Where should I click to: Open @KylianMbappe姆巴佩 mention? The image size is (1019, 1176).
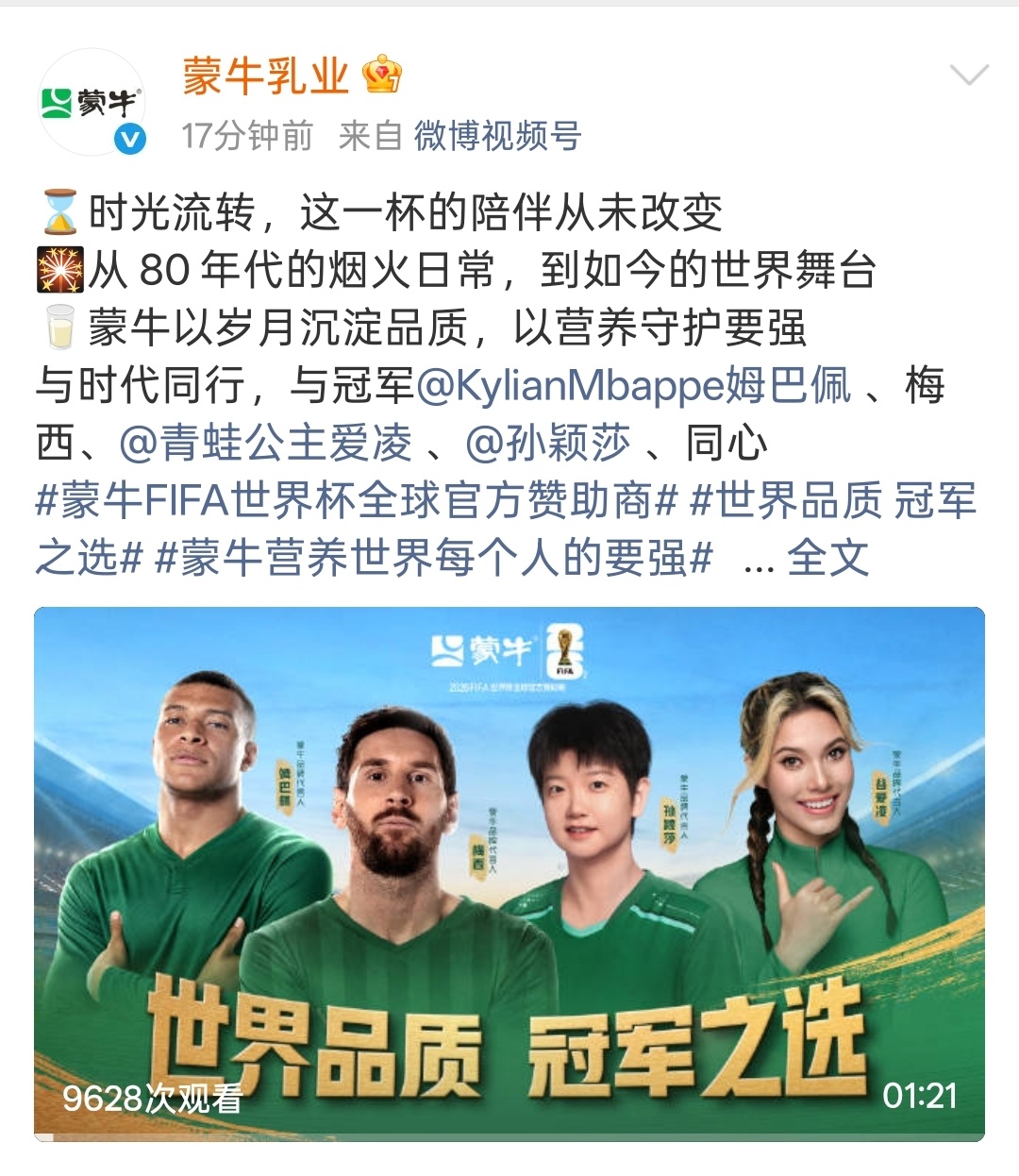click(x=633, y=385)
